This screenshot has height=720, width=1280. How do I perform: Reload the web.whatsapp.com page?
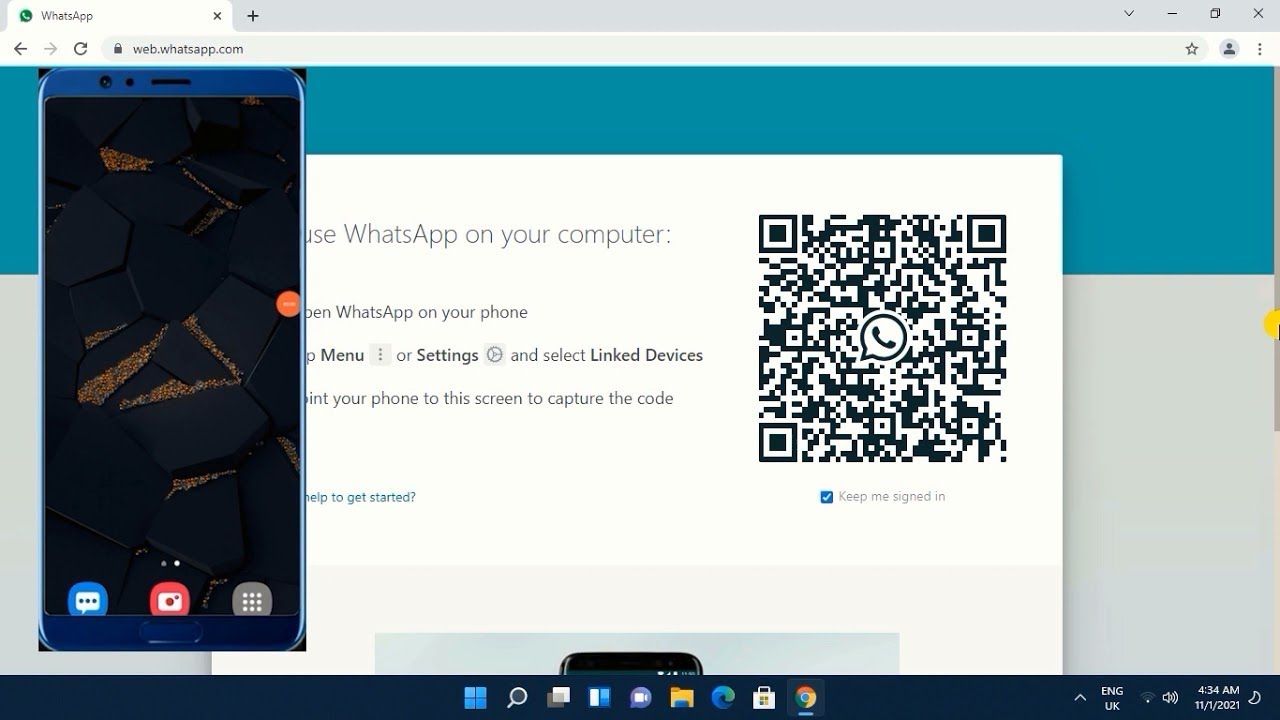pos(81,49)
